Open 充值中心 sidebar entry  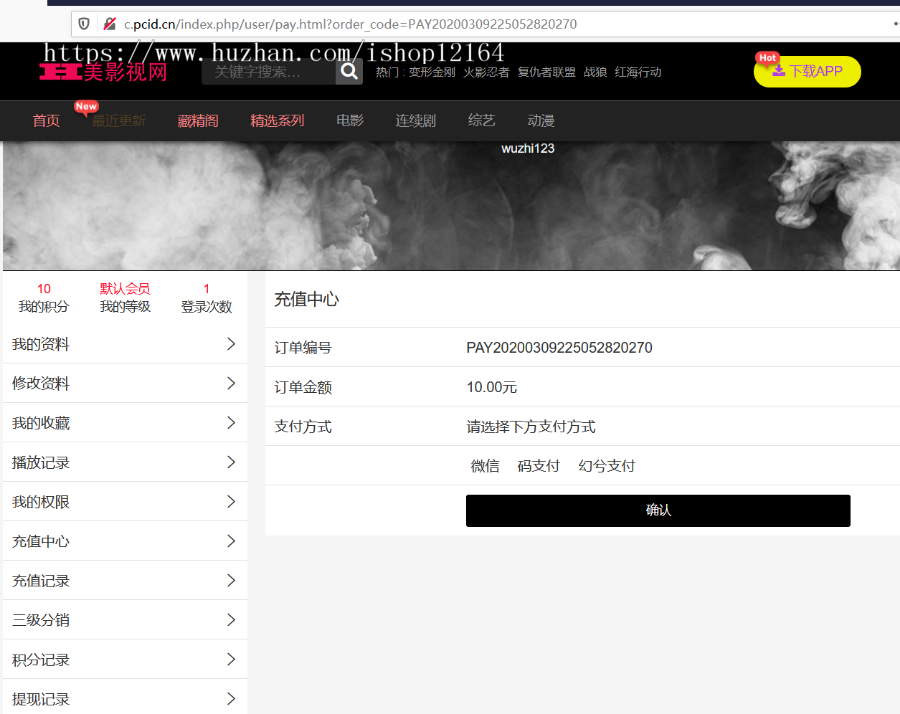click(x=125, y=541)
